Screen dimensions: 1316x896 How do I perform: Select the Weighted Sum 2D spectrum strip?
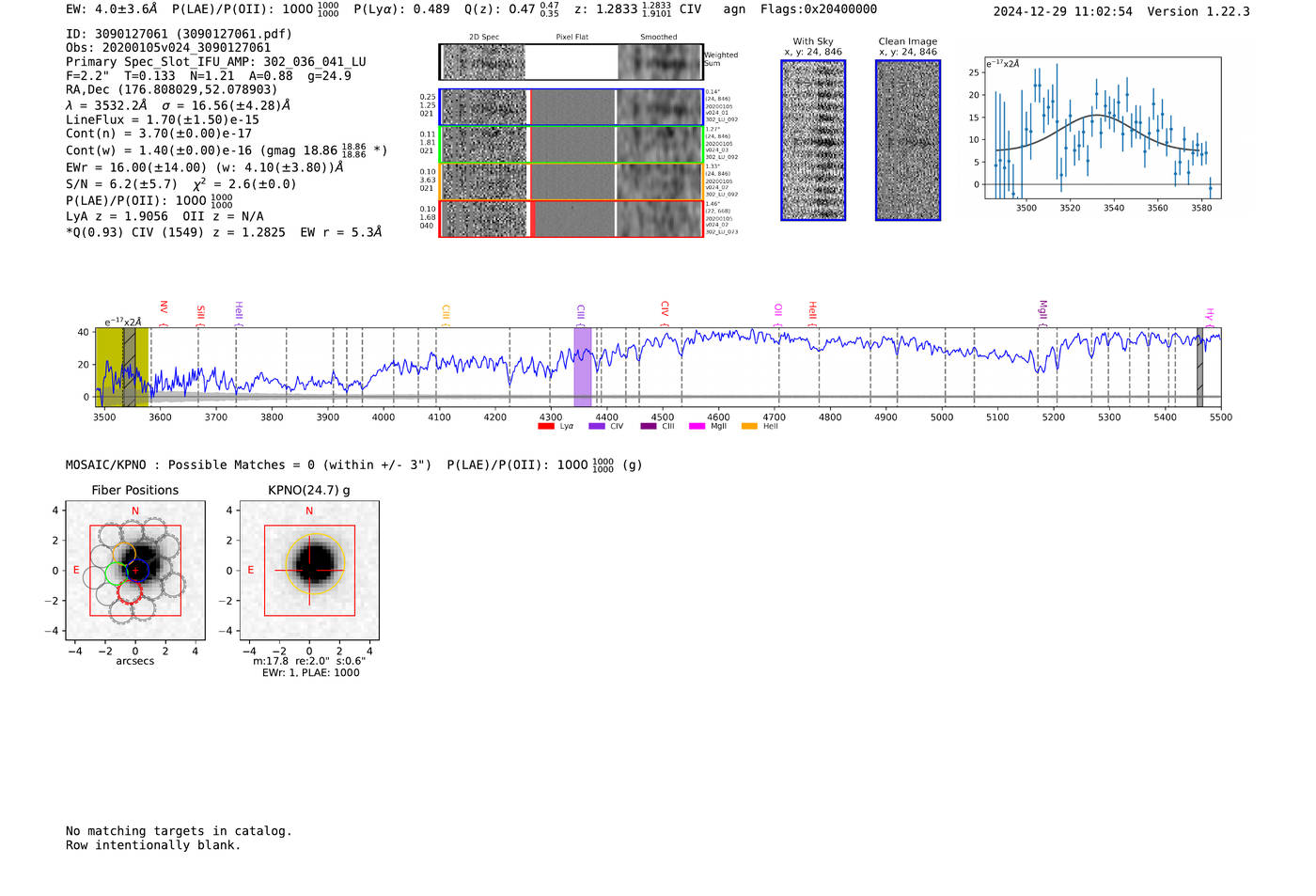tap(571, 62)
